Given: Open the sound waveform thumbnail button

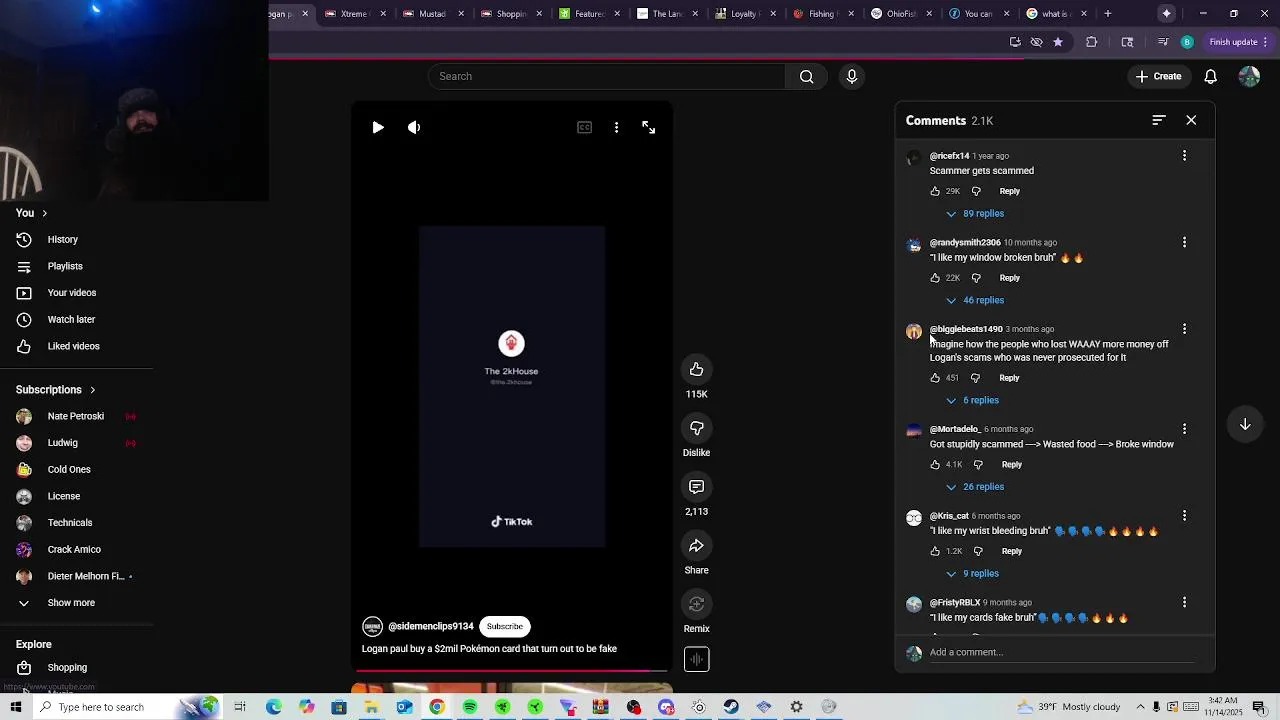Looking at the screenshot, I should click(x=697, y=659).
